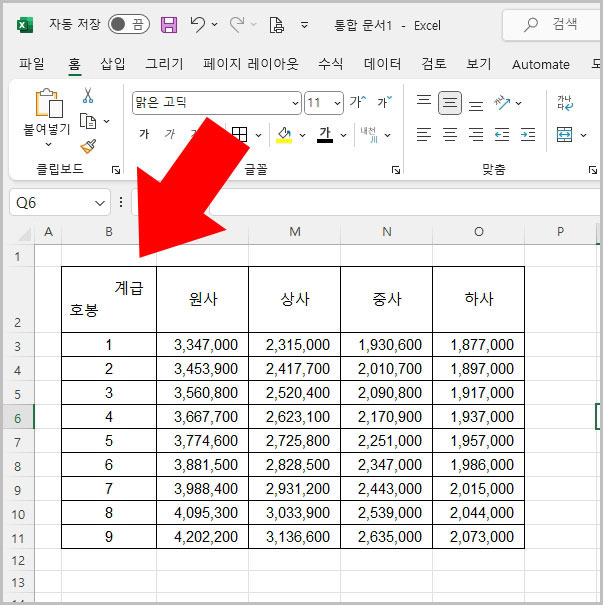Select column header M

click(295, 232)
